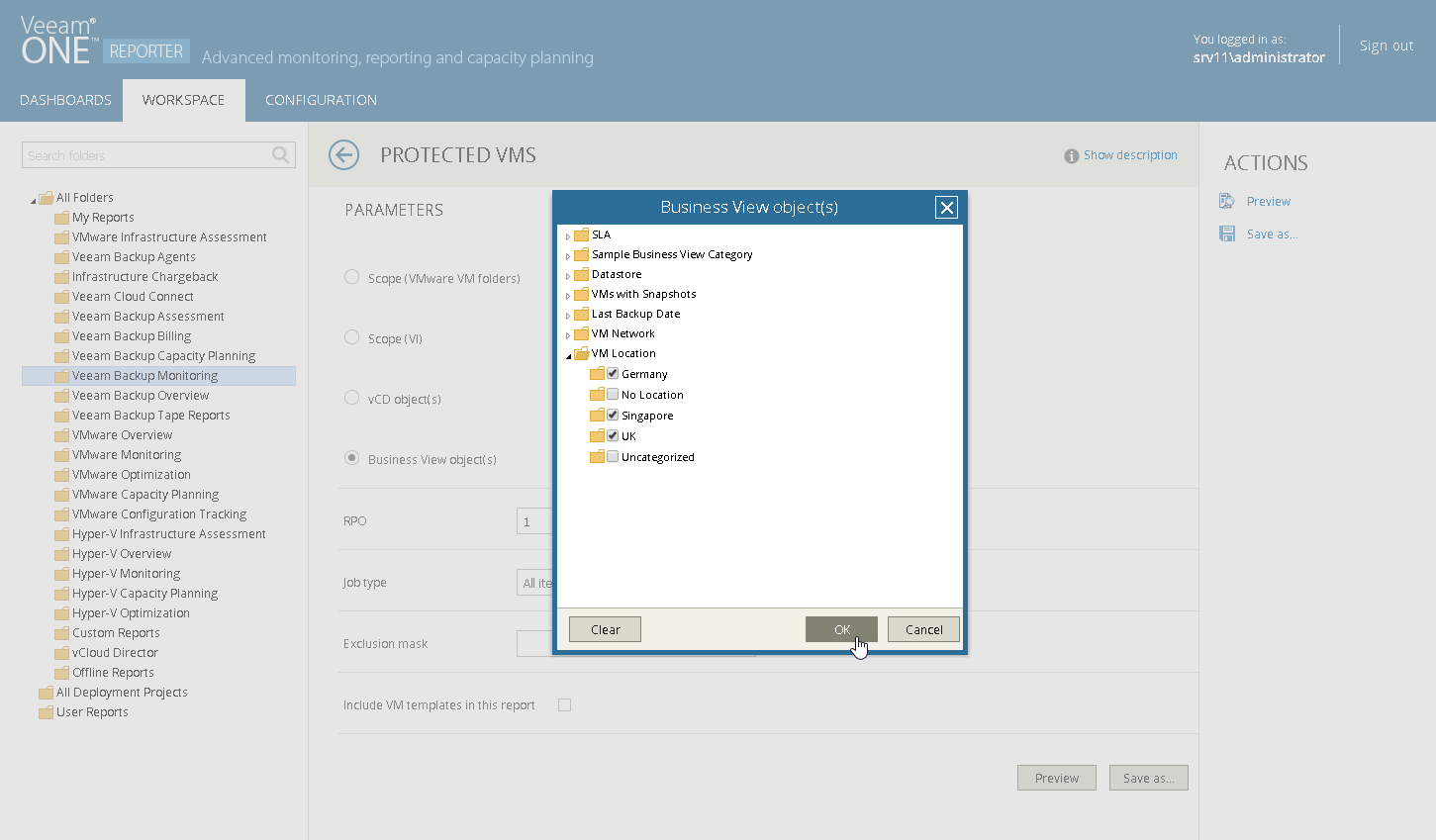Click the User Reports folder icon

tap(46, 712)
